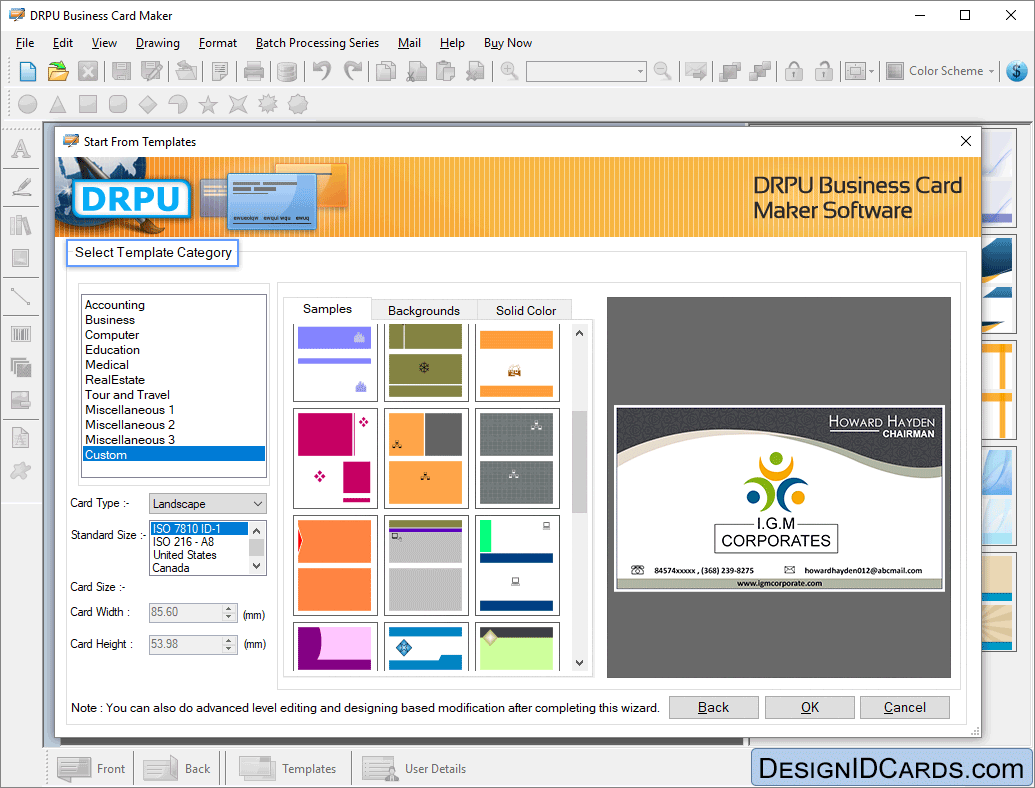Click the New document toolbar icon
The width and height of the screenshot is (1035, 788).
[x=28, y=71]
